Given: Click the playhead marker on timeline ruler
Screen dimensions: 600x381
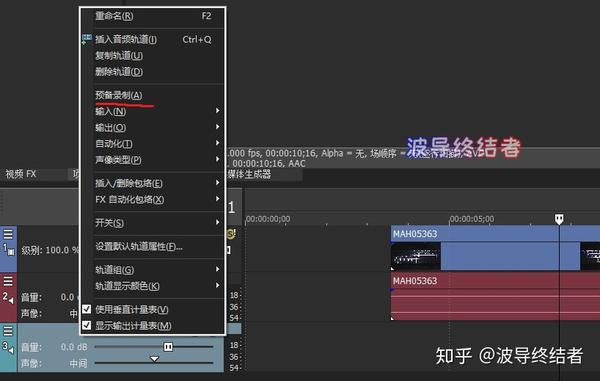Looking at the screenshot, I should 559,219.
